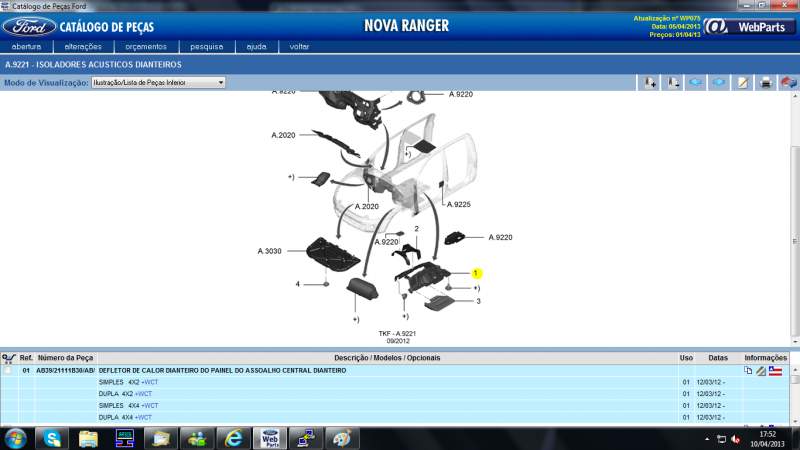Open the pesquisa menu
800x450 pixels.
(207, 46)
